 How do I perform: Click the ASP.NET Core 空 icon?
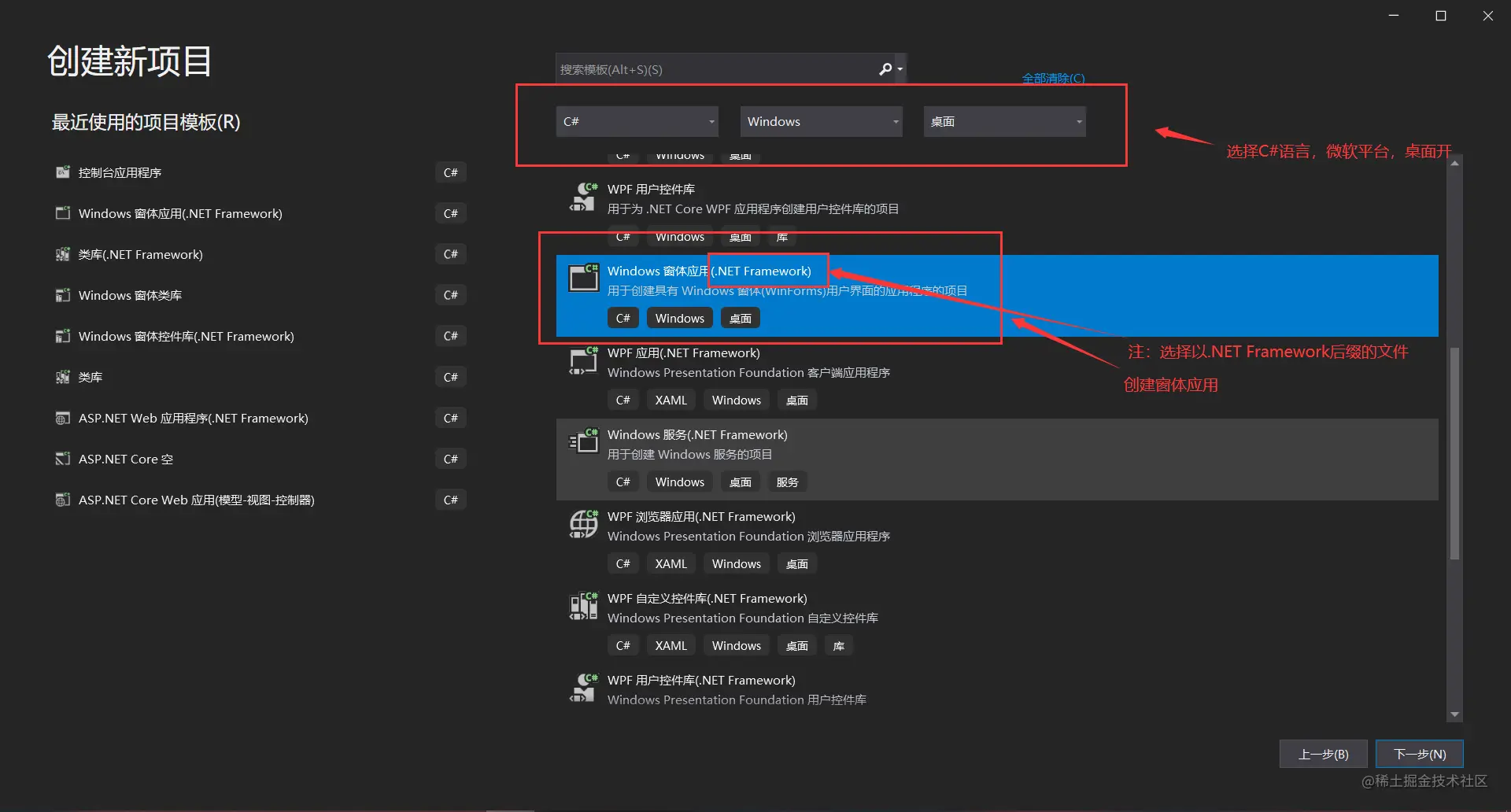click(x=63, y=459)
